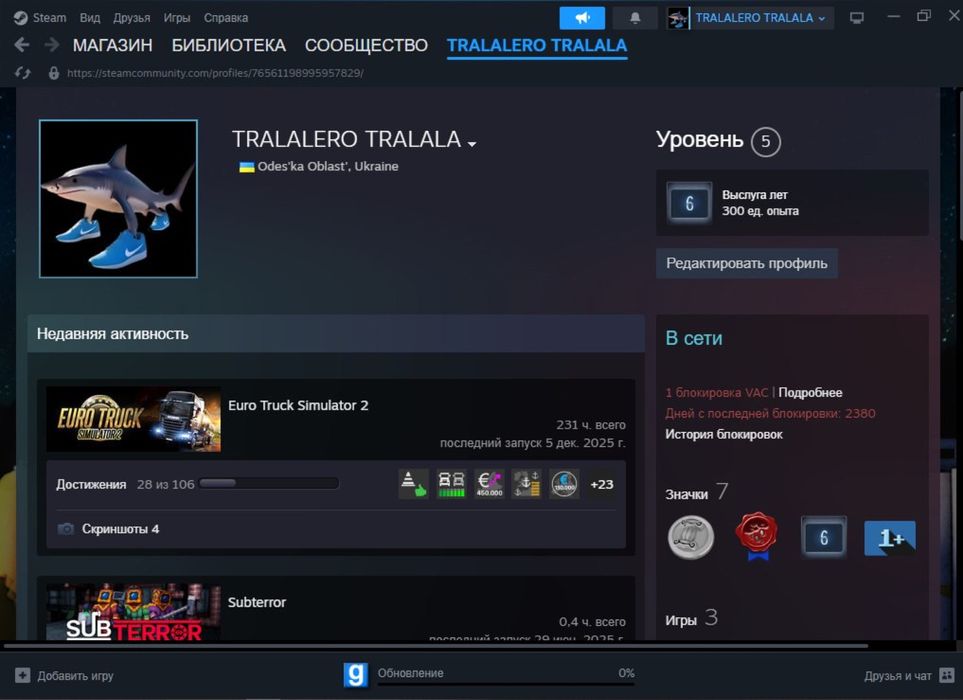Open the 1+ game collector badge

(890, 538)
